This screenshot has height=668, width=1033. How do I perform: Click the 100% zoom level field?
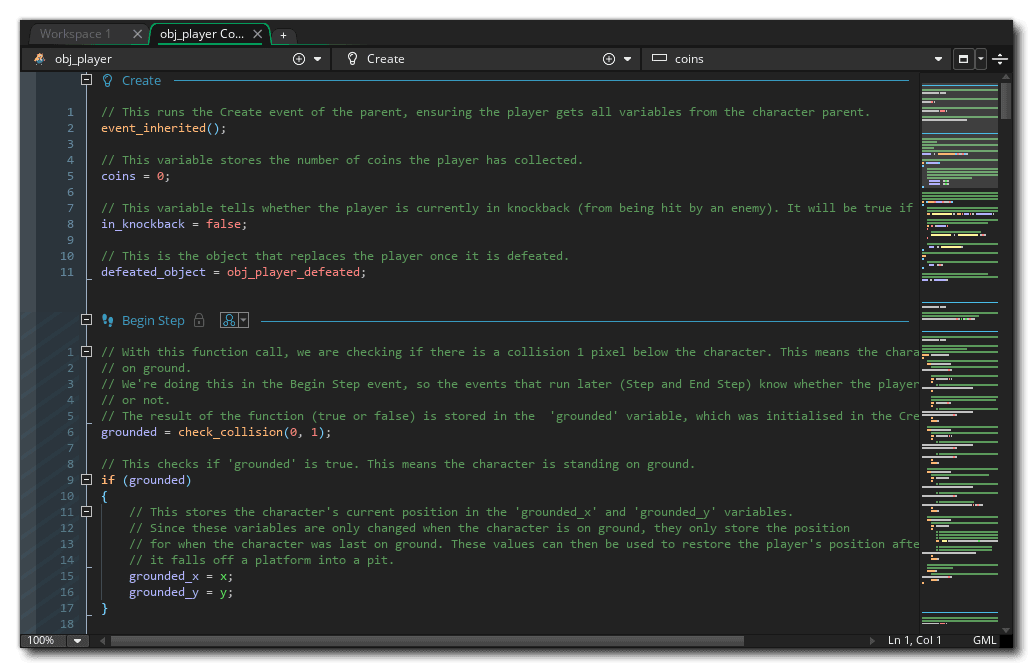44,640
